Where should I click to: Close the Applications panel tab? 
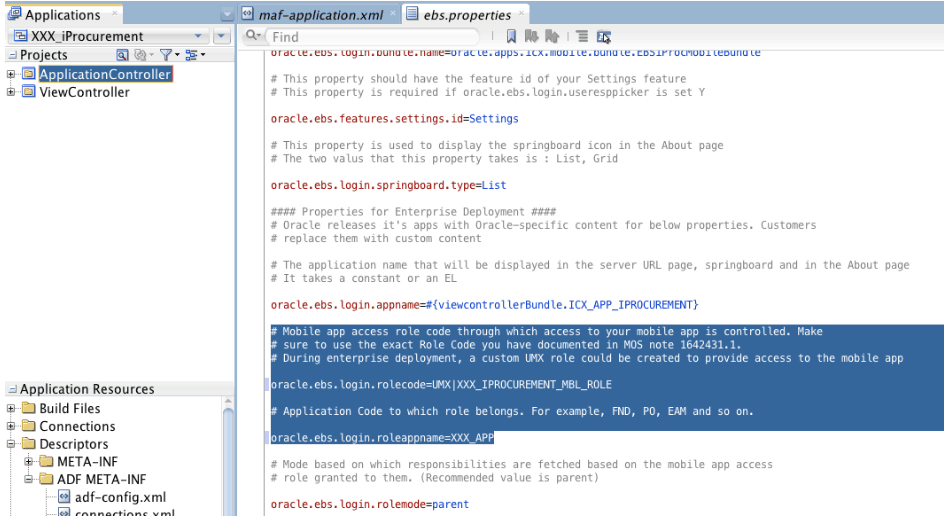(114, 13)
